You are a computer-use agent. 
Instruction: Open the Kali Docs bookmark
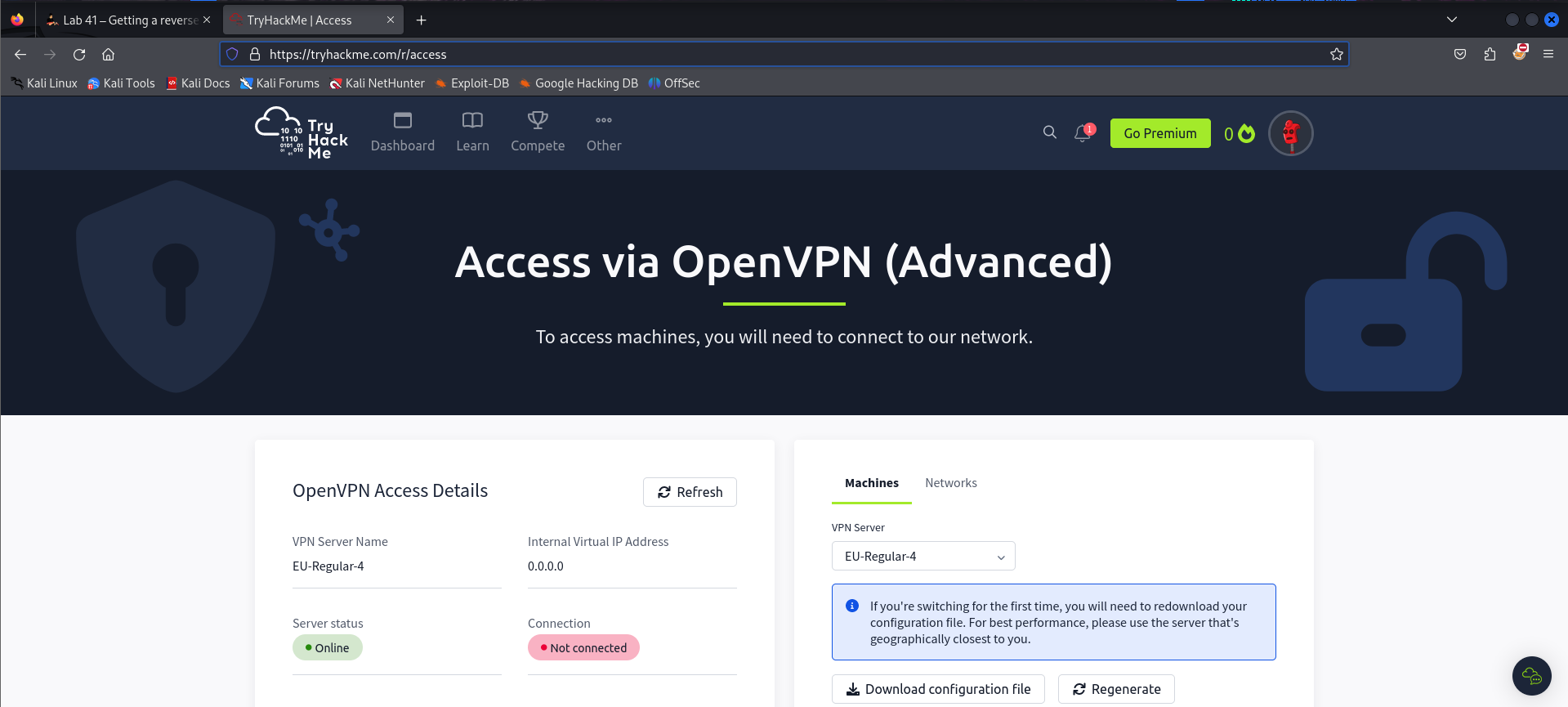(198, 83)
